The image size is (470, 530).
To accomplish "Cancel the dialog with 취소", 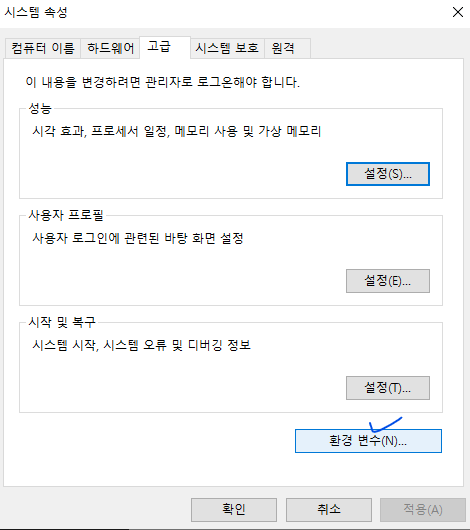I will [x=329, y=509].
